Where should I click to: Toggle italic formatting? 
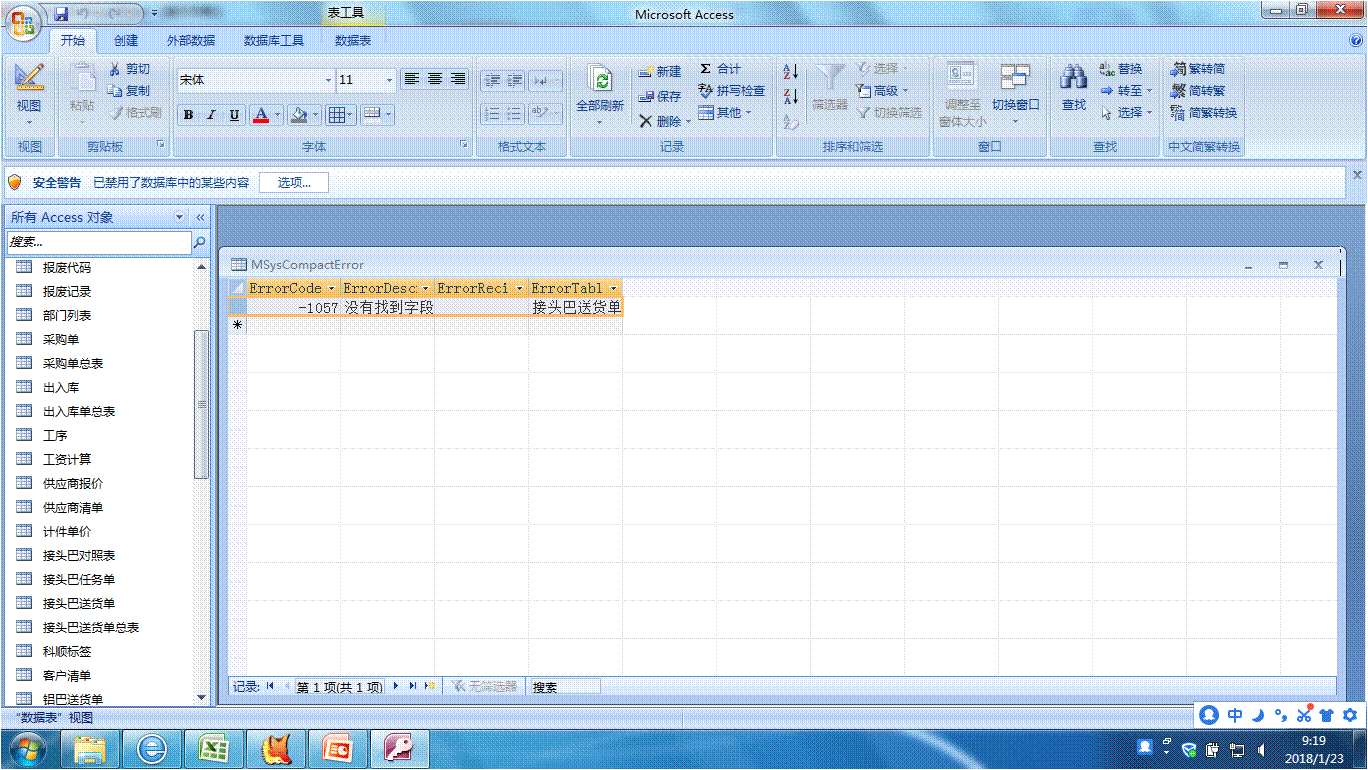pos(211,115)
